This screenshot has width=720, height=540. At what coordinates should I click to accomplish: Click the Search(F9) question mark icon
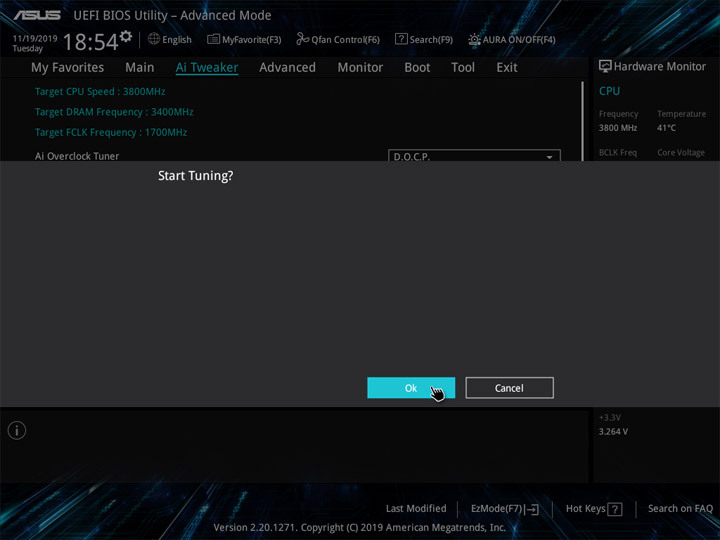coord(401,39)
